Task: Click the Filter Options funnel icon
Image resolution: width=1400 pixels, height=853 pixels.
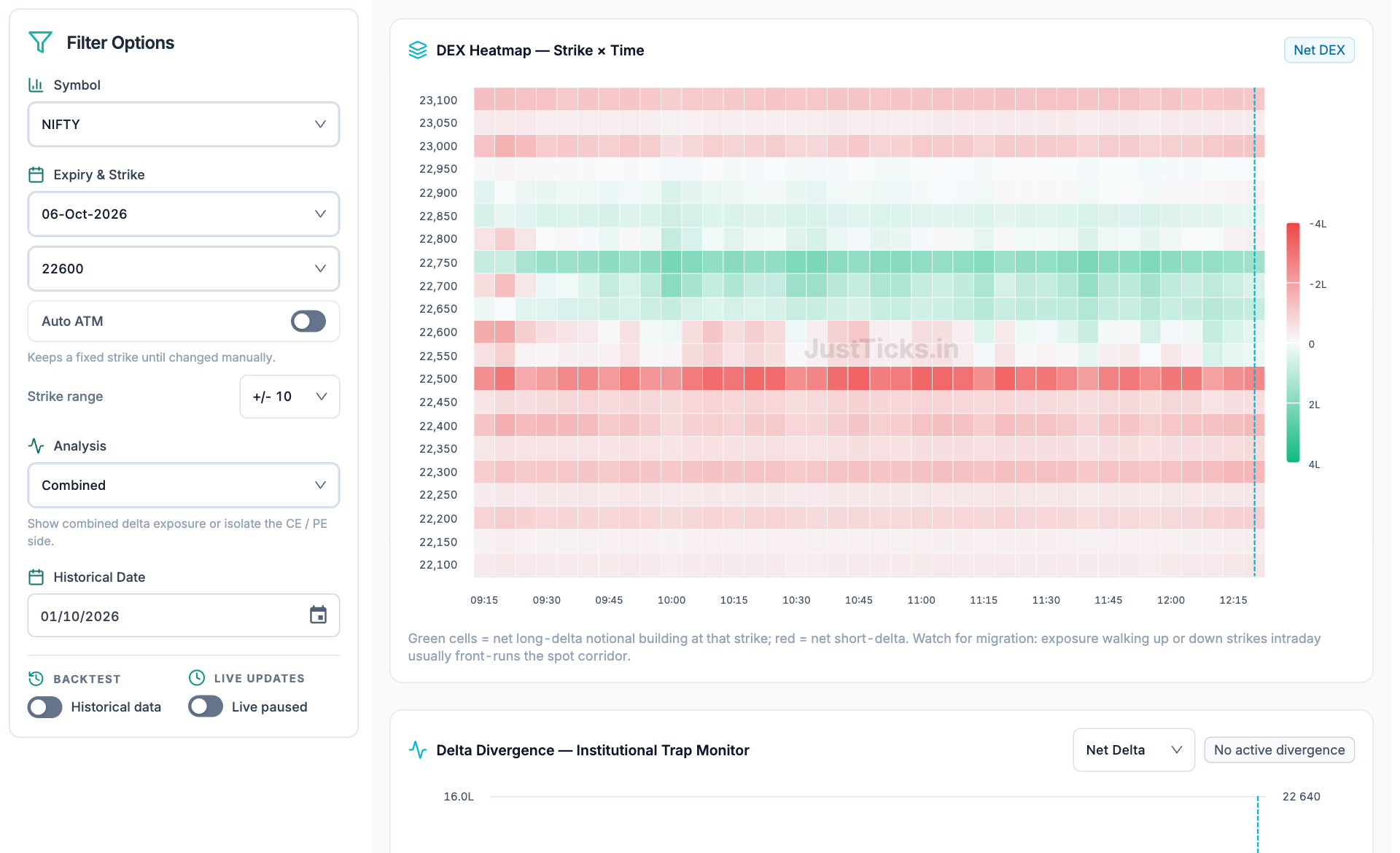Action: tap(40, 42)
